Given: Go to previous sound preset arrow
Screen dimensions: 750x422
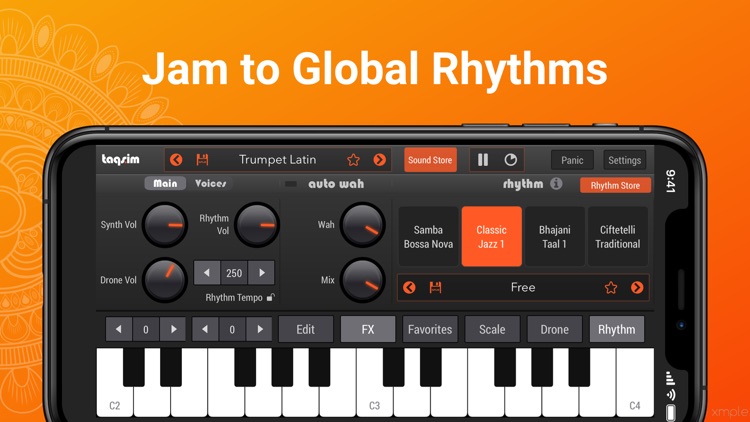Looking at the screenshot, I should point(176,160).
